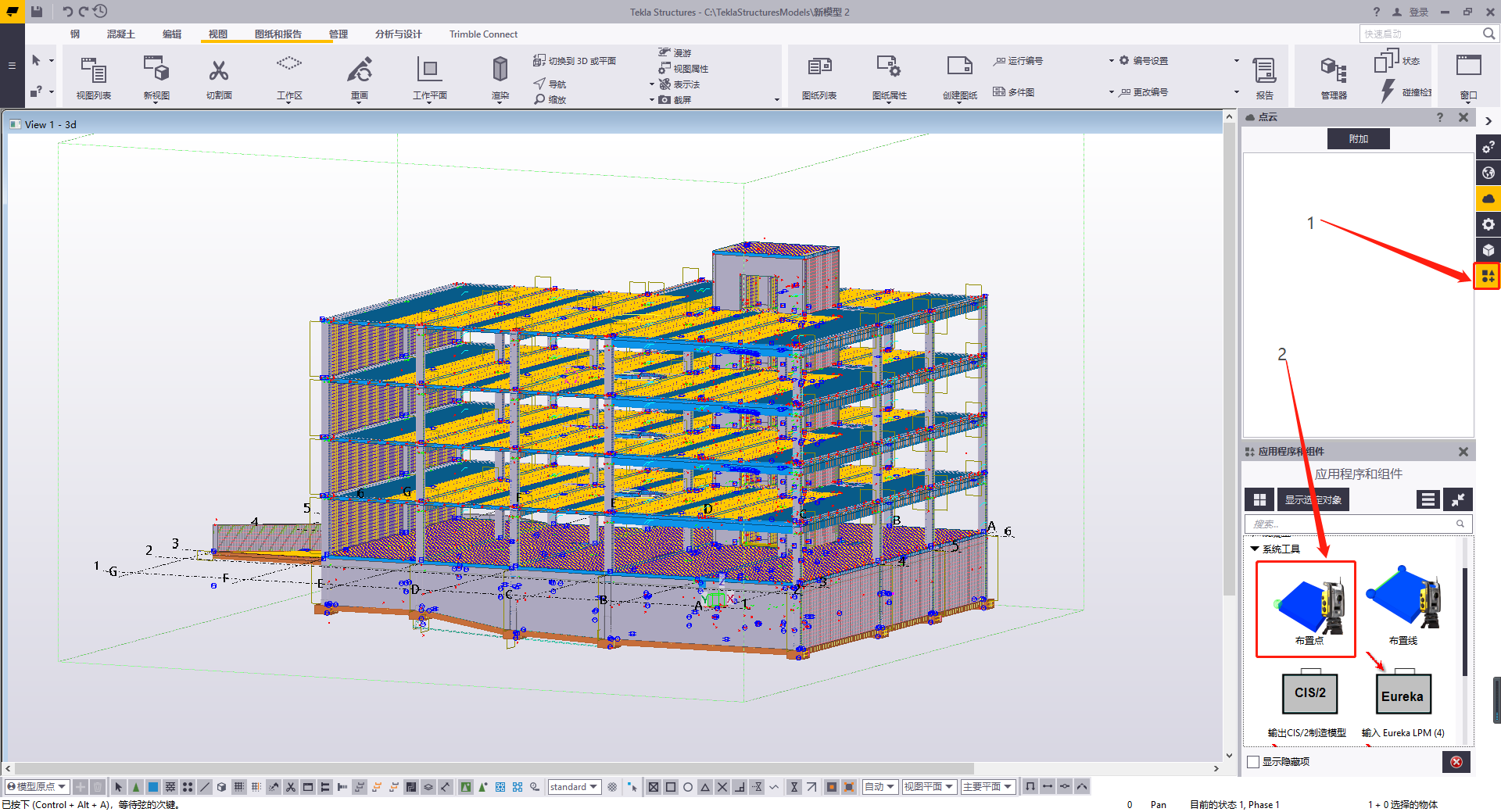The height and width of the screenshot is (812, 1501).
Task: Collapse the 系统工具 group
Action: 1255,549
